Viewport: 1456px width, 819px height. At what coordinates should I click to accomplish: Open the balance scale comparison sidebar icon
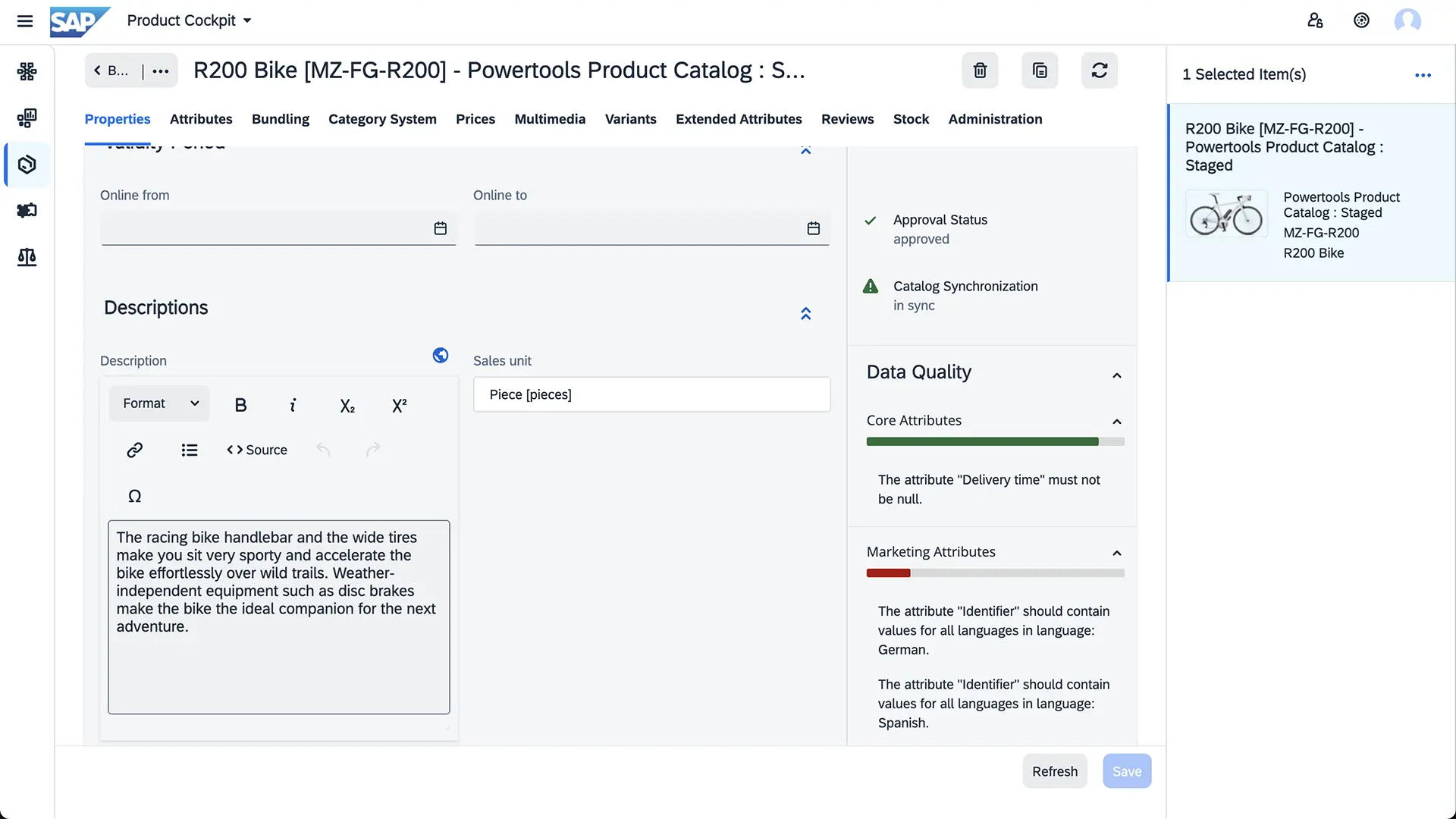tap(27, 257)
